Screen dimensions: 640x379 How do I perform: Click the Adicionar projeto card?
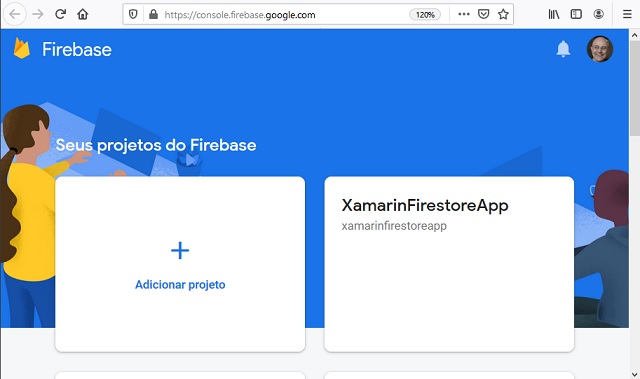tap(180, 264)
